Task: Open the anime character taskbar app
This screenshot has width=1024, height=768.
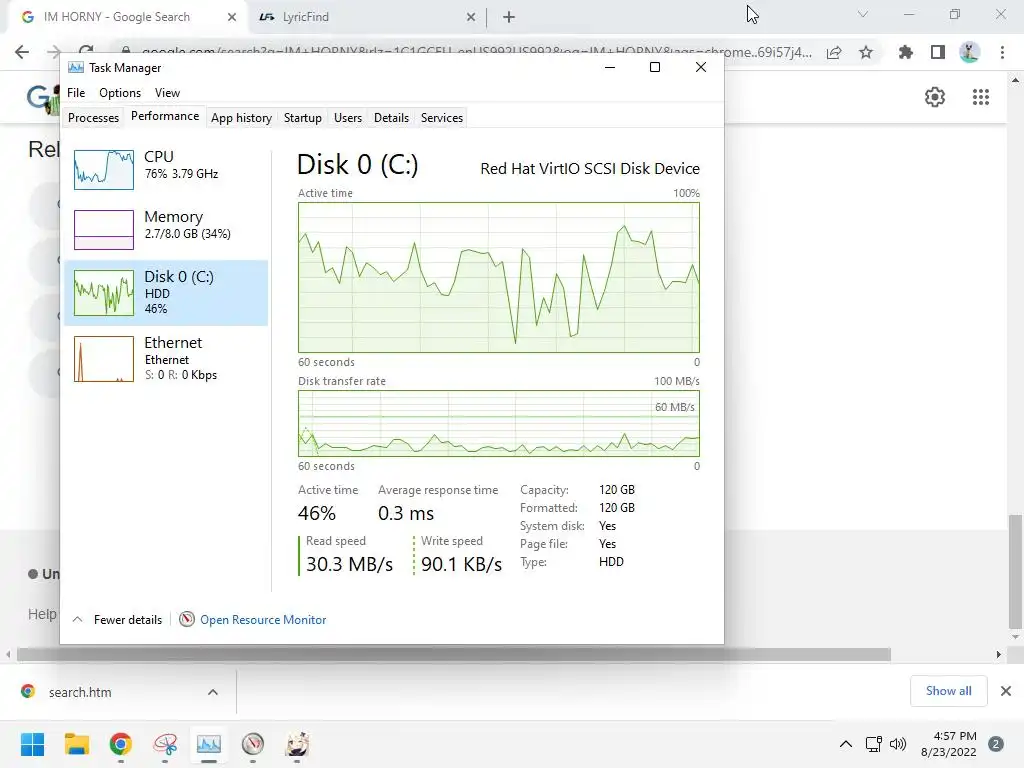Action: [x=297, y=744]
